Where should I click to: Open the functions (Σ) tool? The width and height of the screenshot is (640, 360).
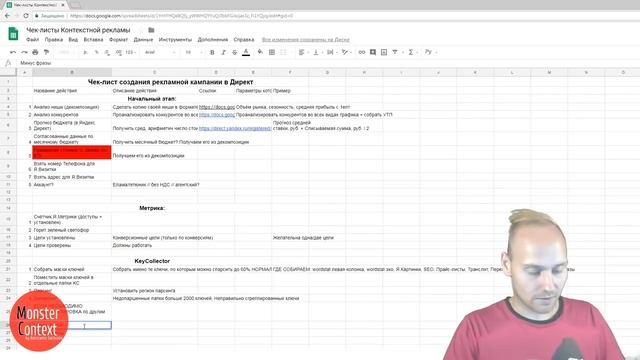coord(411,52)
